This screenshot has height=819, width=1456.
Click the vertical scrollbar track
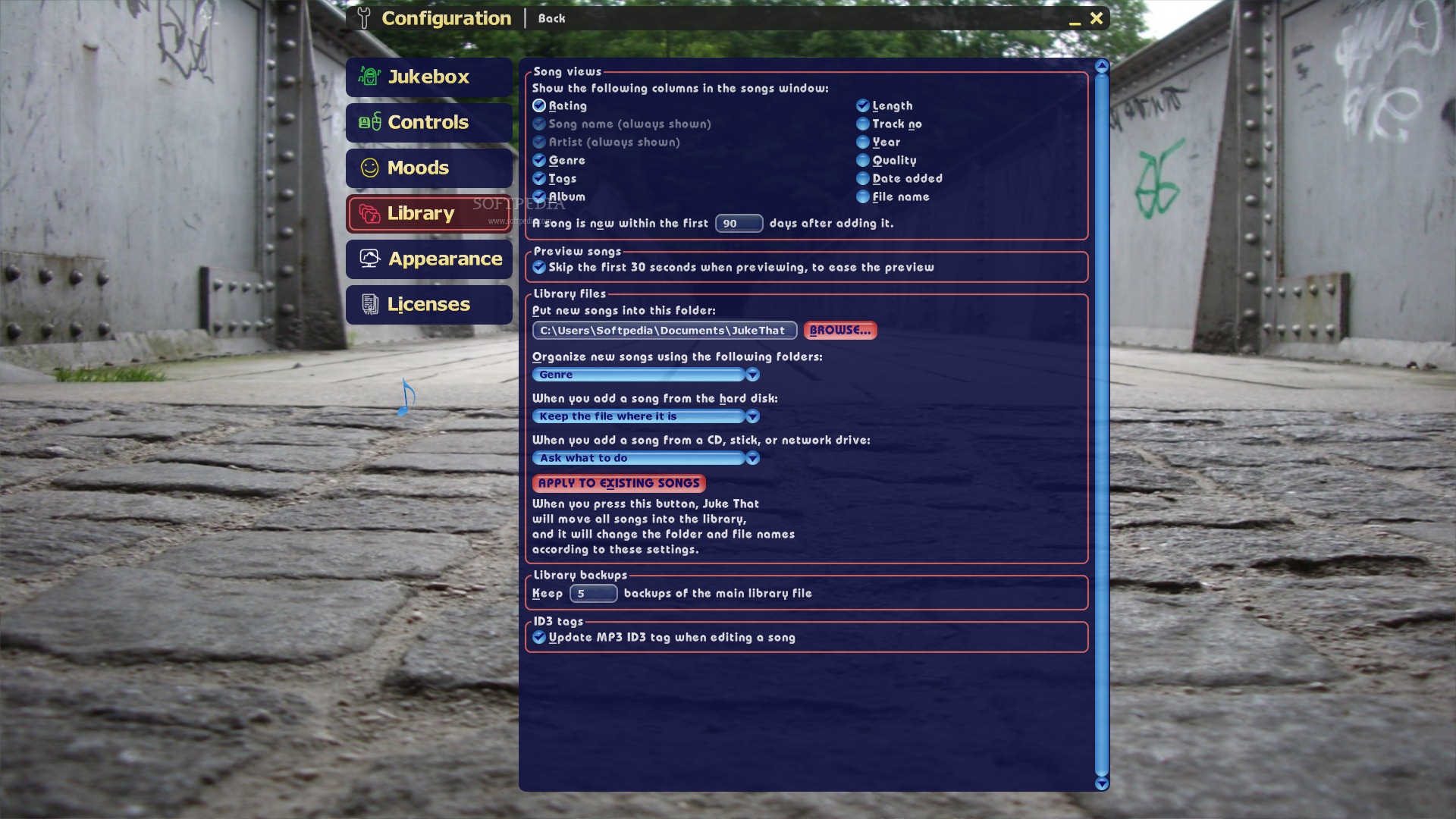(x=1102, y=425)
